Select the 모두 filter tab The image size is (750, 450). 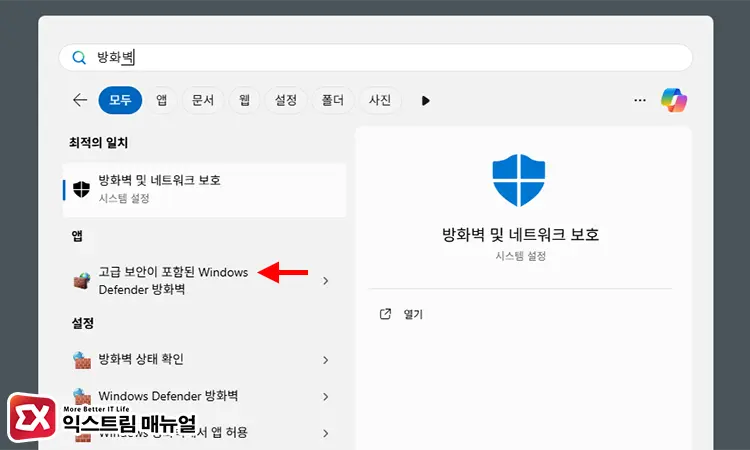120,100
